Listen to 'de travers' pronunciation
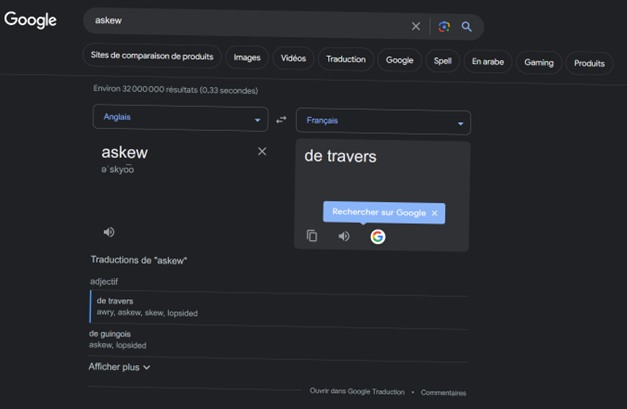This screenshot has height=409, width=627. (x=344, y=236)
